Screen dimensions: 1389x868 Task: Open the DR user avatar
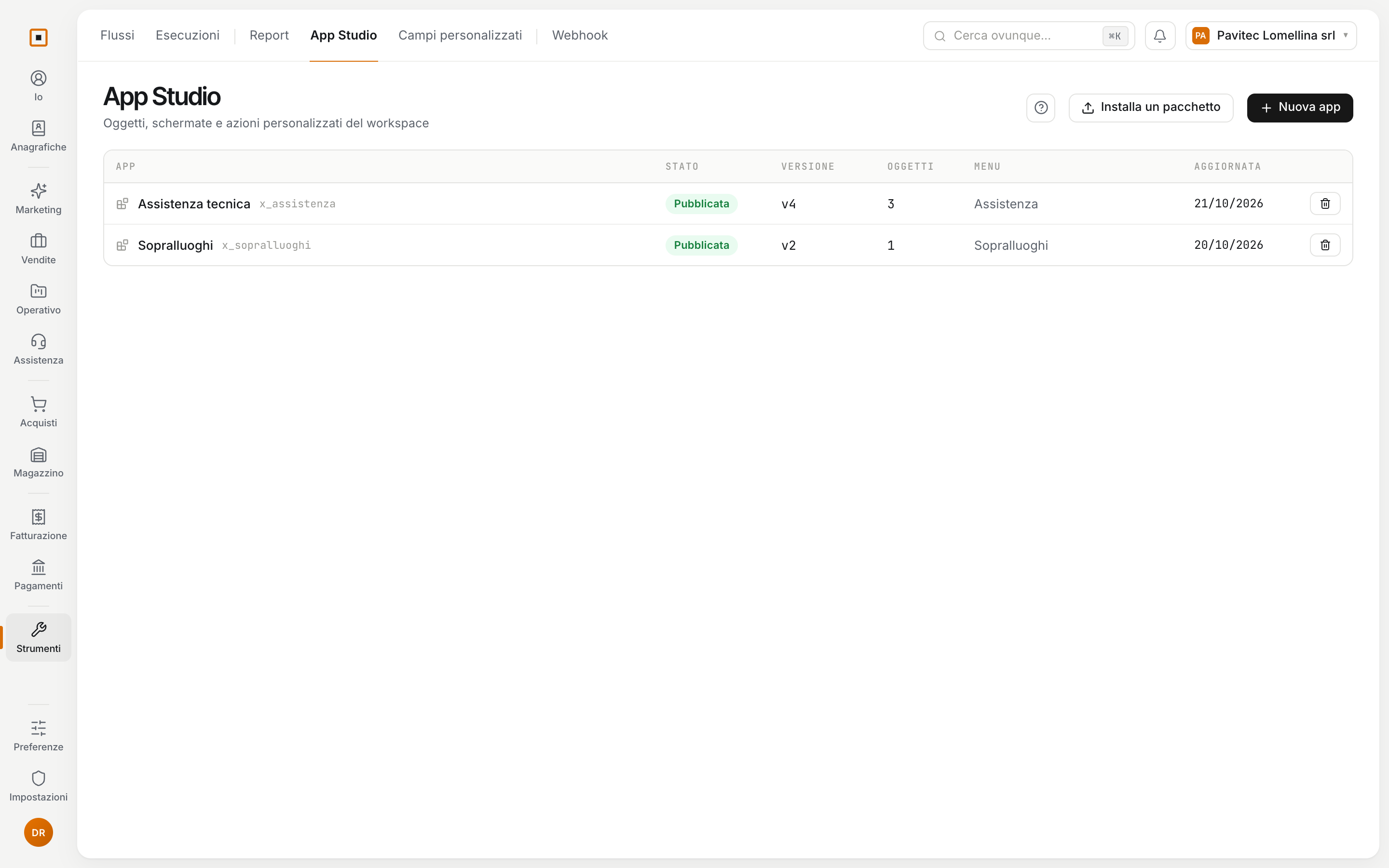[39, 832]
